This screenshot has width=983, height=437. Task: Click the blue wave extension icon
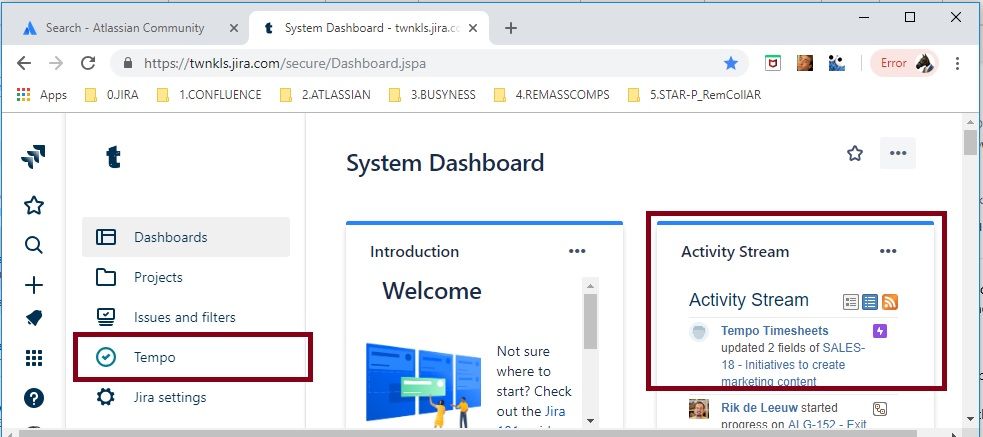[x=836, y=63]
